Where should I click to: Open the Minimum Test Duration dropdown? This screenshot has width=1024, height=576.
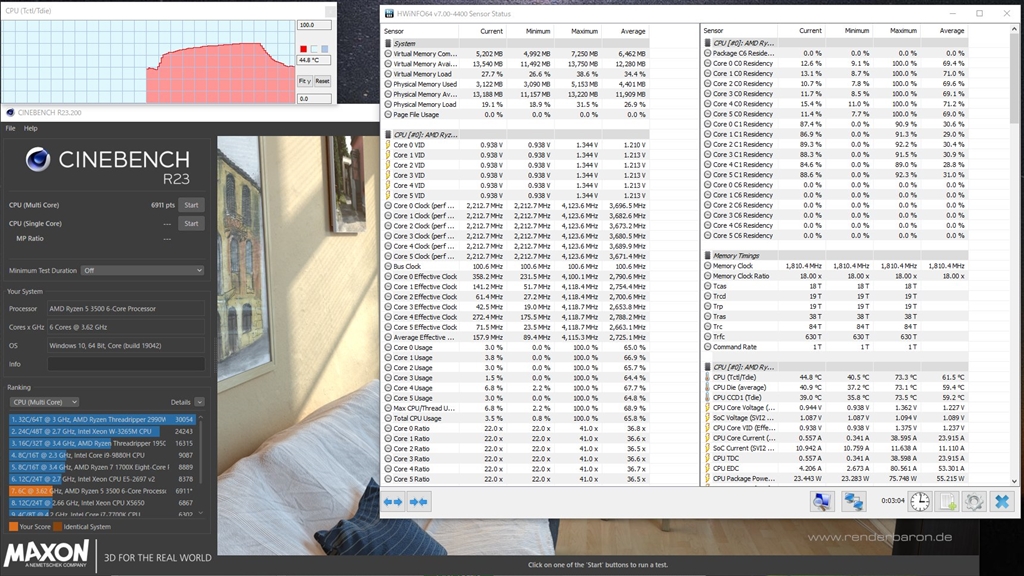142,270
